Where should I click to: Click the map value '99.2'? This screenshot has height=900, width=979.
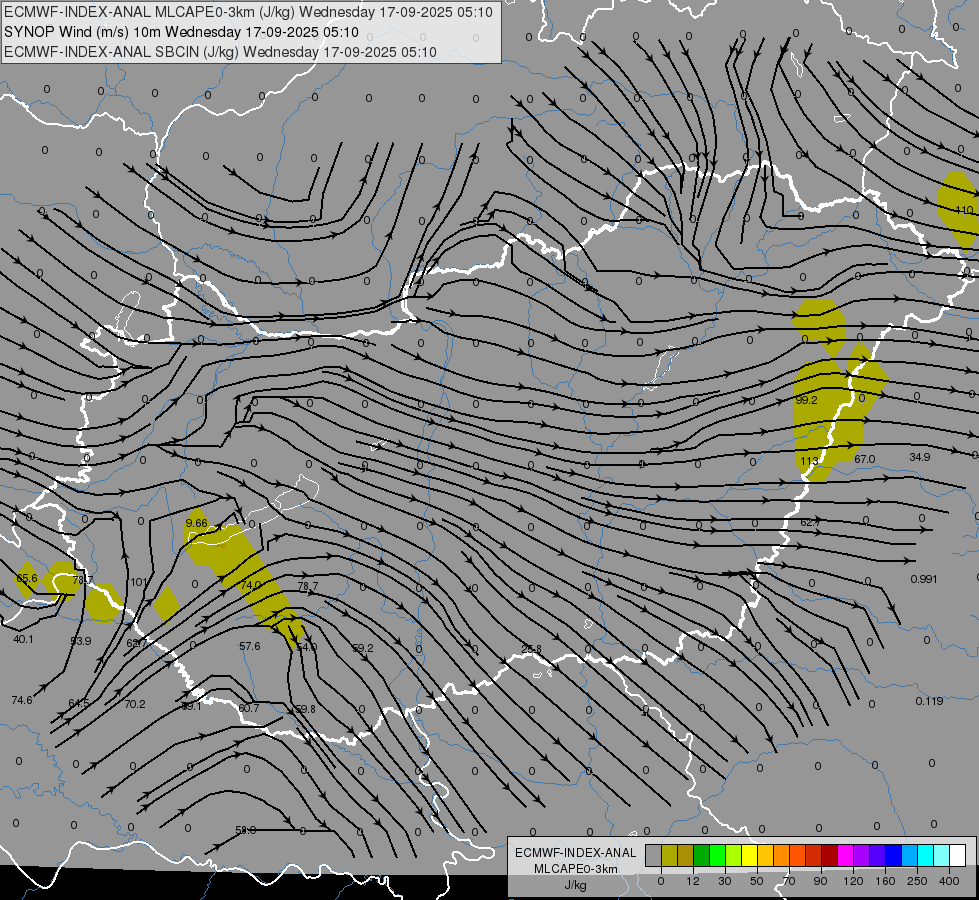[806, 400]
